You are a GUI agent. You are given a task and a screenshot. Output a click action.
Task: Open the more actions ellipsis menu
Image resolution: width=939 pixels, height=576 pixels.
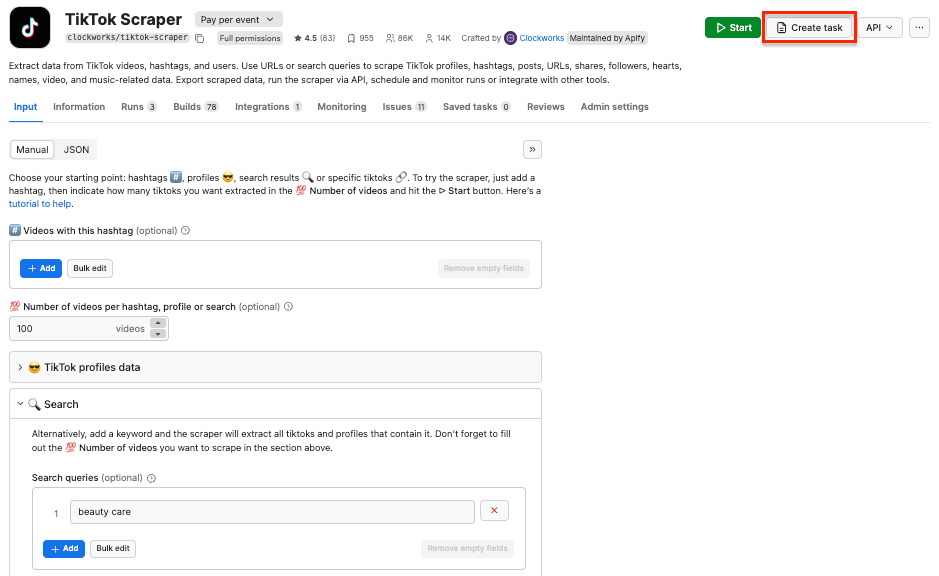919,27
